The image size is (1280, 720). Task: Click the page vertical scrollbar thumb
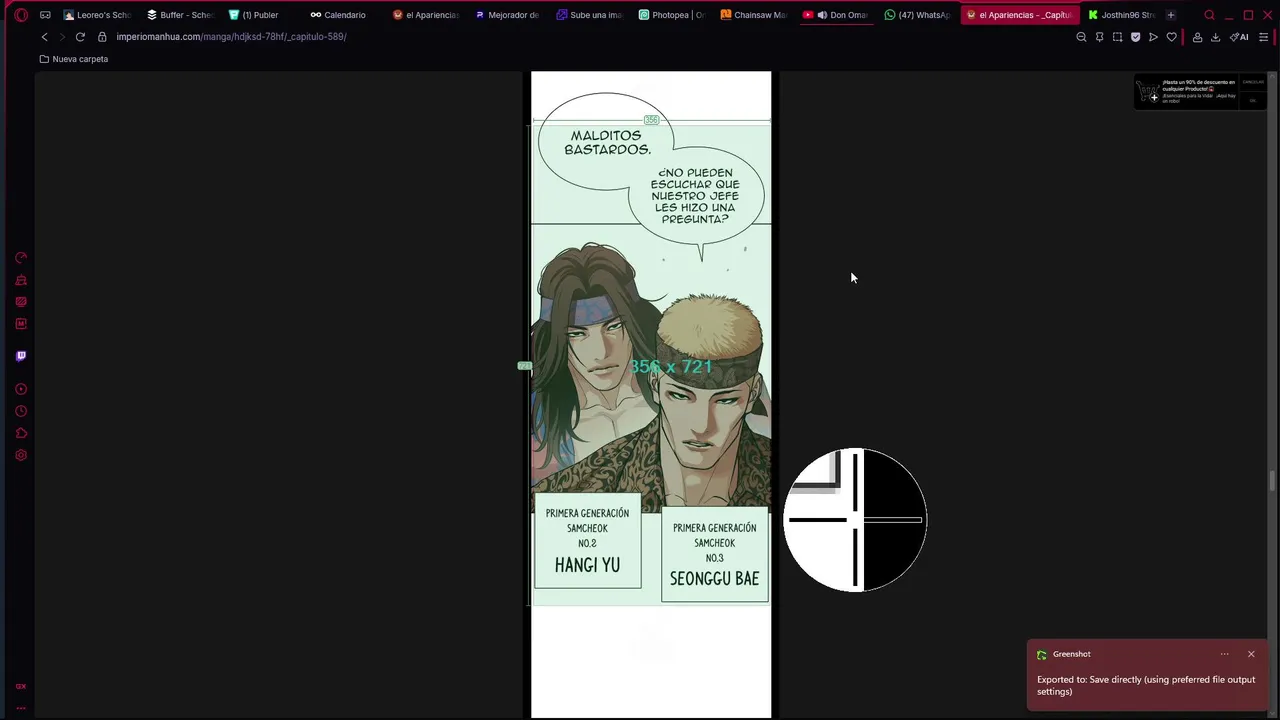click(x=1272, y=481)
